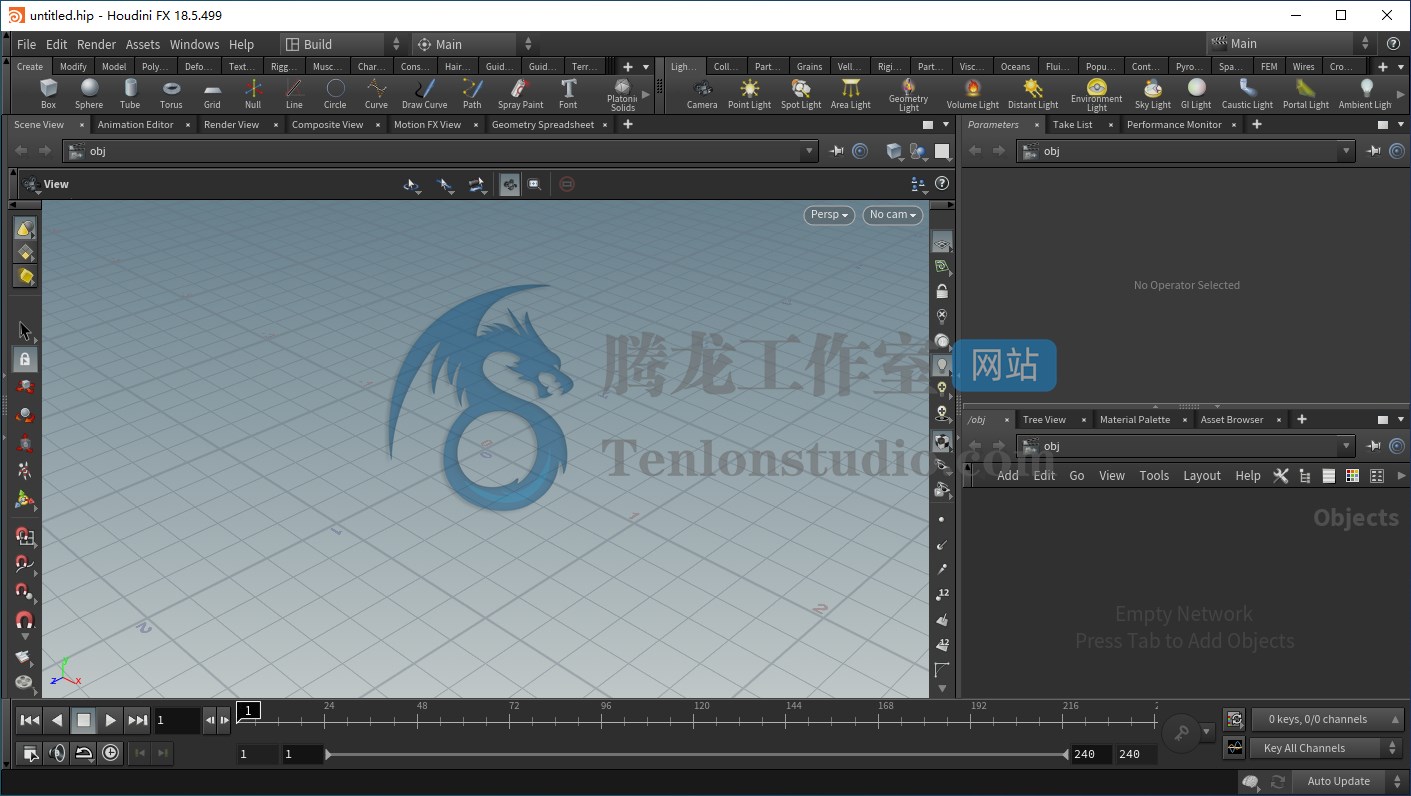This screenshot has width=1411, height=796.
Task: Open the Render menu
Action: pyautogui.click(x=96, y=44)
